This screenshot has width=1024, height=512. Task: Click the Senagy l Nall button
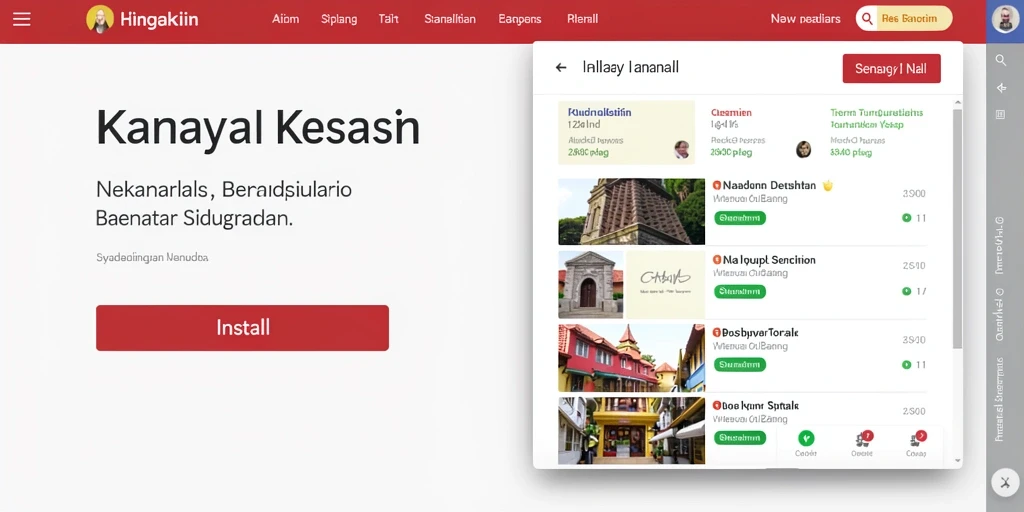891,69
